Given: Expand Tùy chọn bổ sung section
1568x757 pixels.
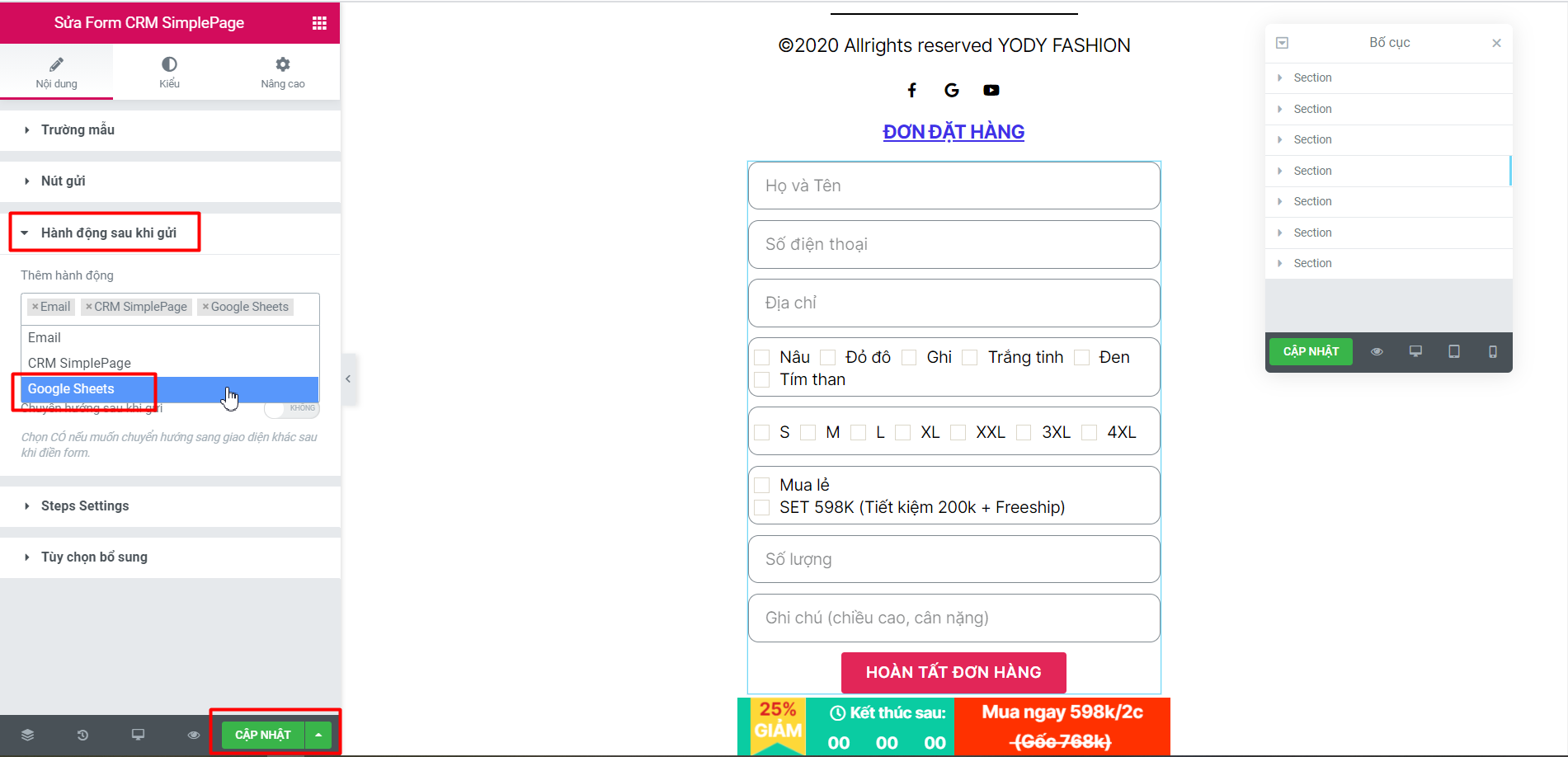Looking at the screenshot, I should click(x=170, y=557).
